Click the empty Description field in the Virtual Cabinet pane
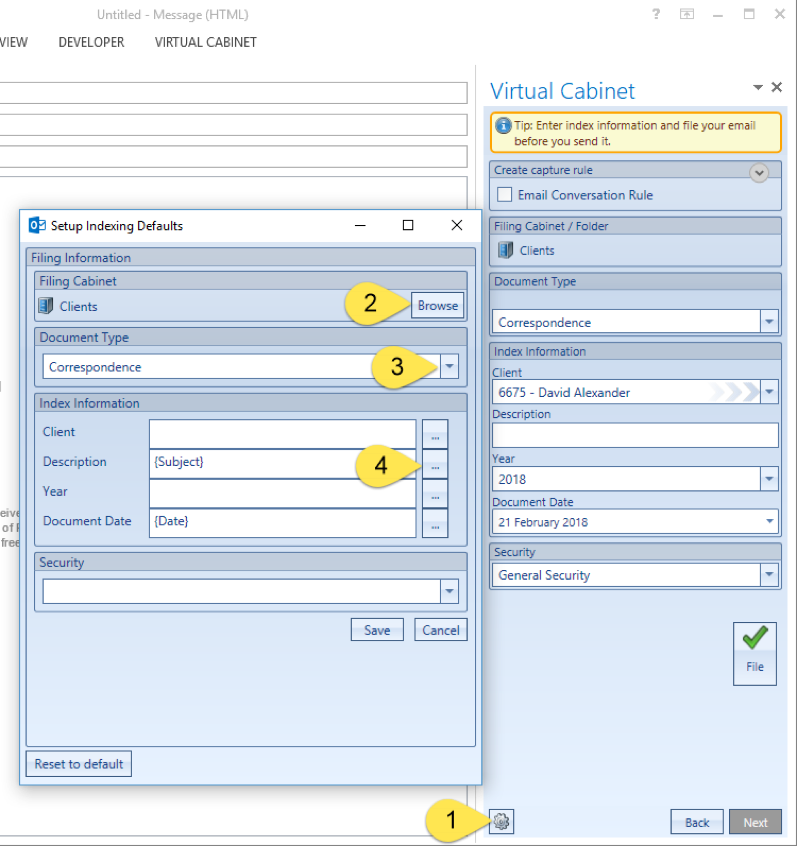Screen dimensions: 797x846 coord(635,435)
